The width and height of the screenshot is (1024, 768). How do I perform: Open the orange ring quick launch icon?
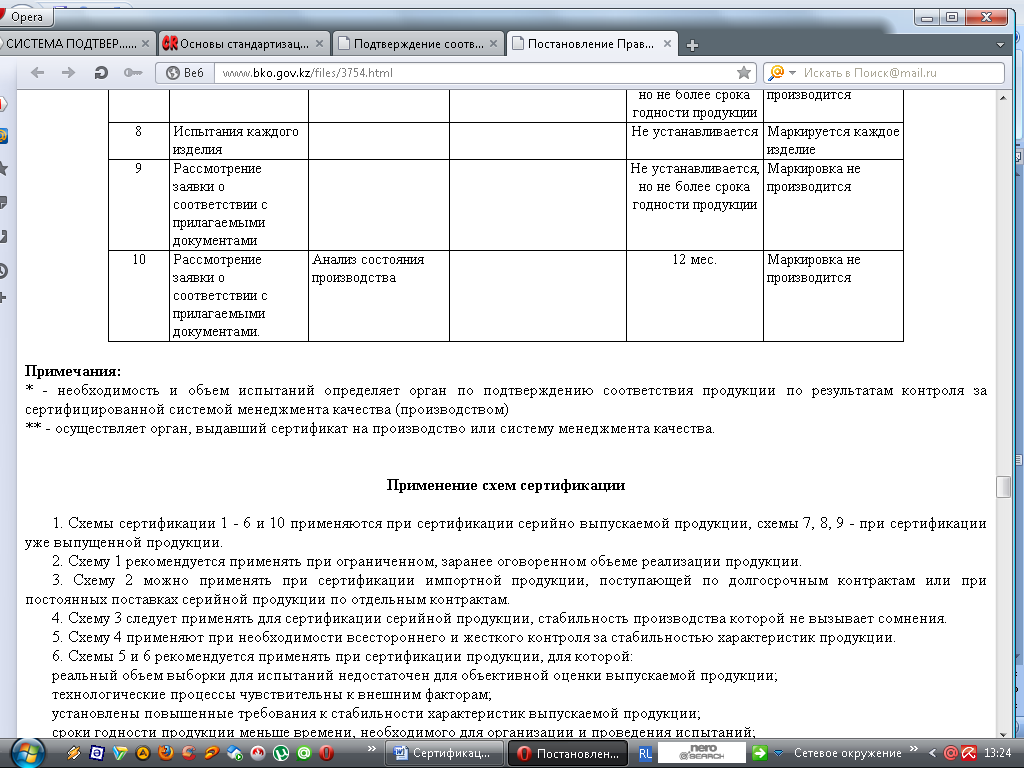(212, 753)
